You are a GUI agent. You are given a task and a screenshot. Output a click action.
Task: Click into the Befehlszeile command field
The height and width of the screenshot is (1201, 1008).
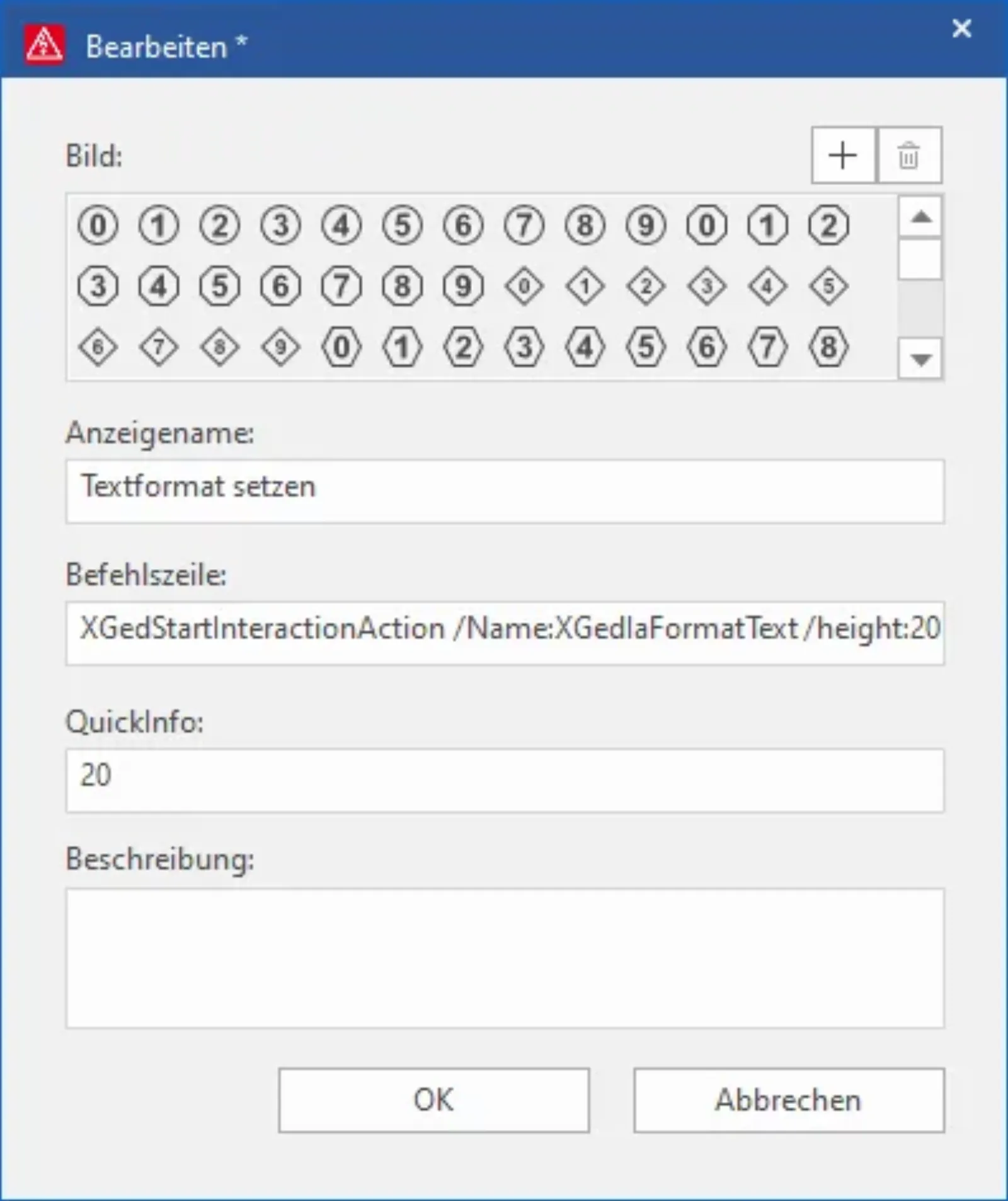[505, 633]
